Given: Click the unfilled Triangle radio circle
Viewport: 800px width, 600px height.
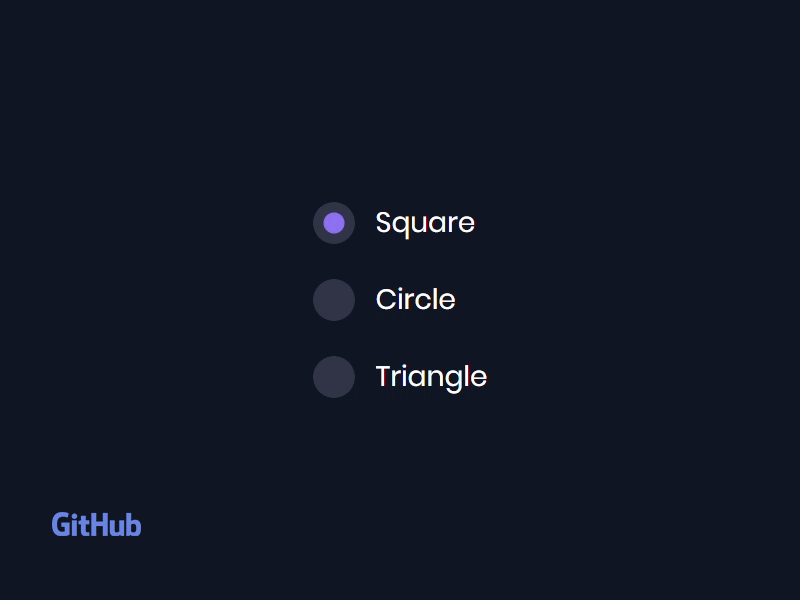Looking at the screenshot, I should (x=334, y=377).
